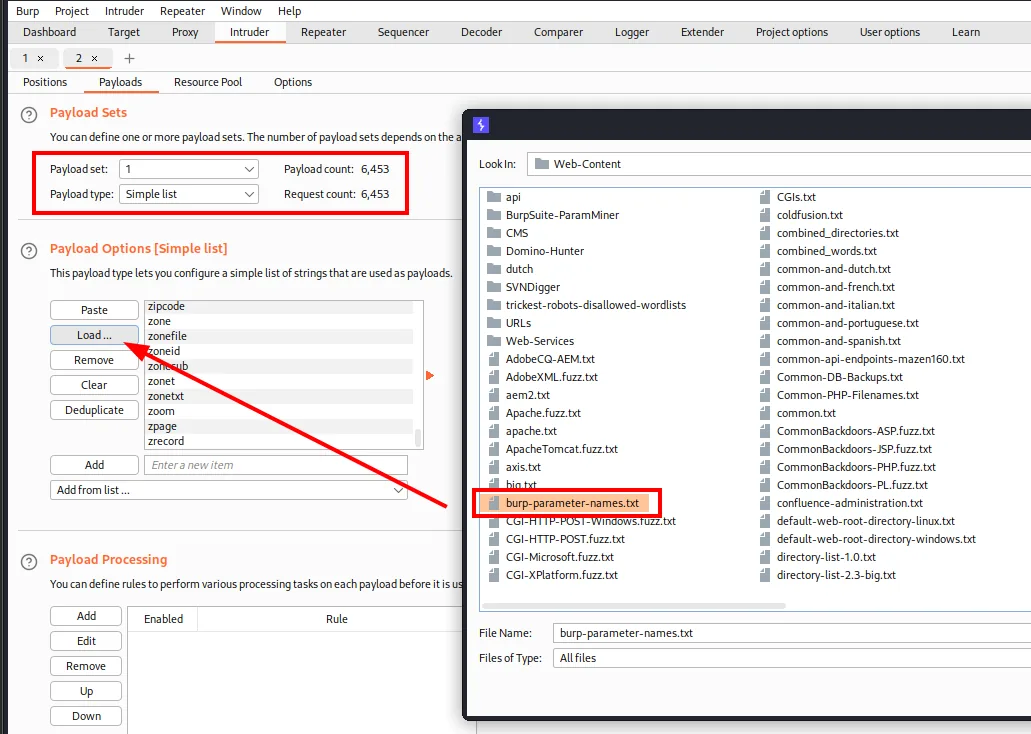This screenshot has width=1031, height=734.
Task: Click the trickest-robots-disallowed-wordlists folder icon
Action: click(x=494, y=305)
